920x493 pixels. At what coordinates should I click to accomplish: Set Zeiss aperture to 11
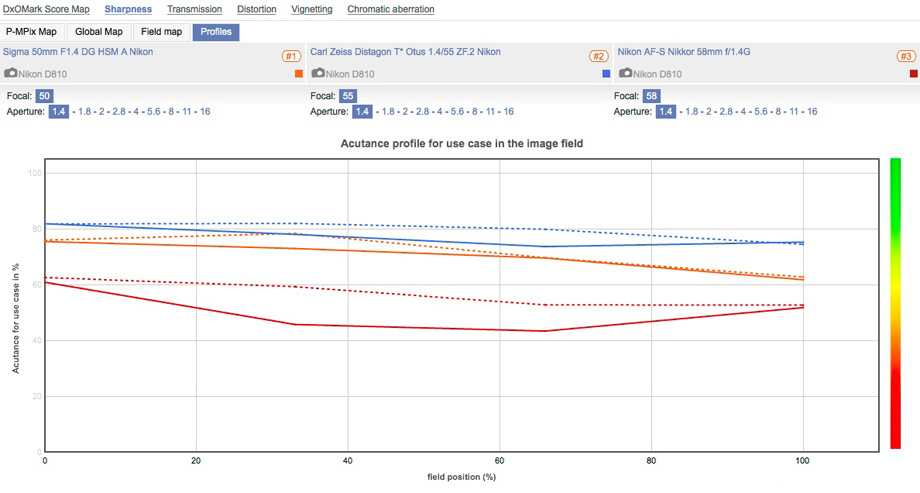coord(490,112)
